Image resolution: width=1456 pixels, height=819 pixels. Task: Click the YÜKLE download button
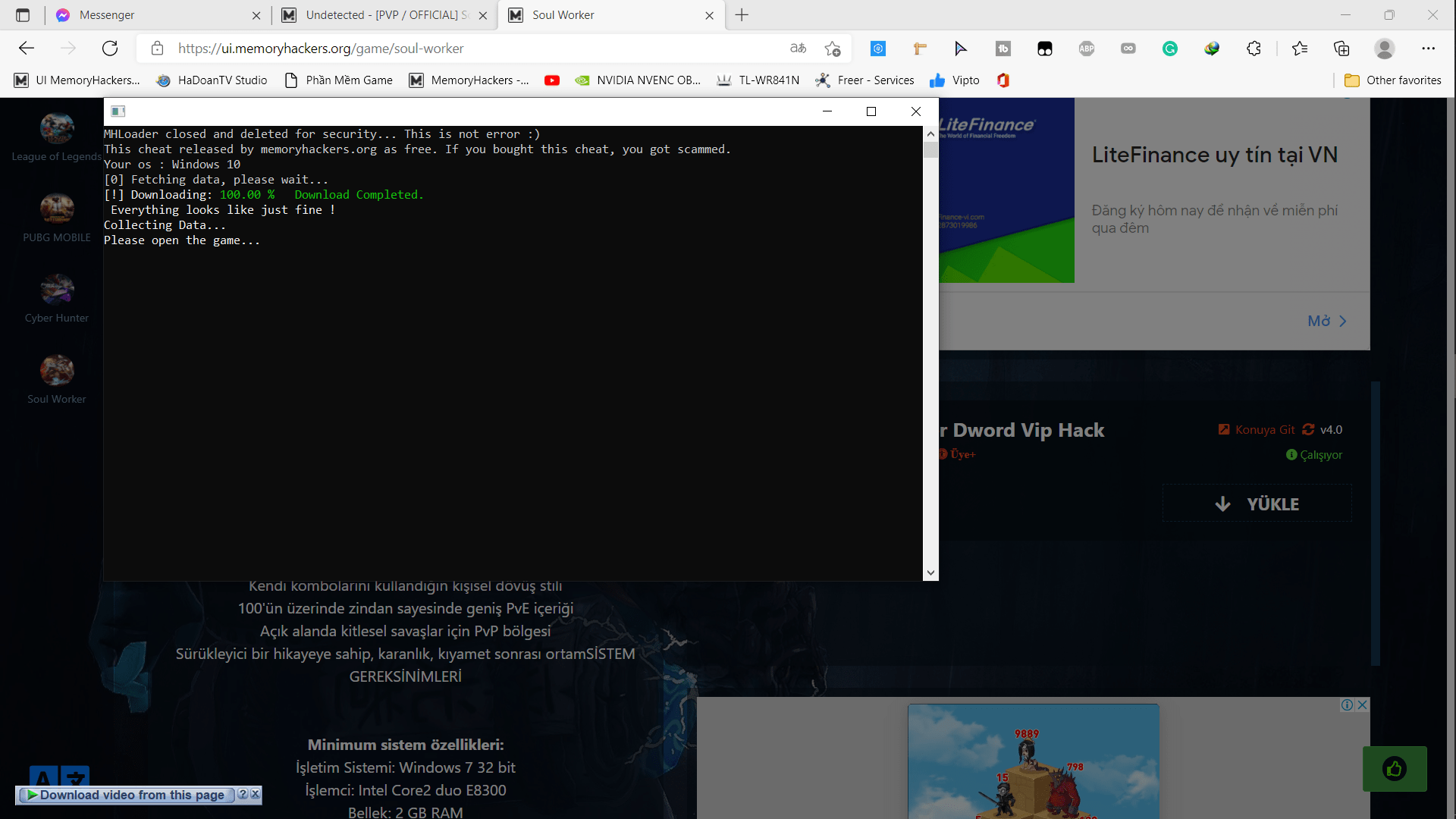[x=1257, y=504]
